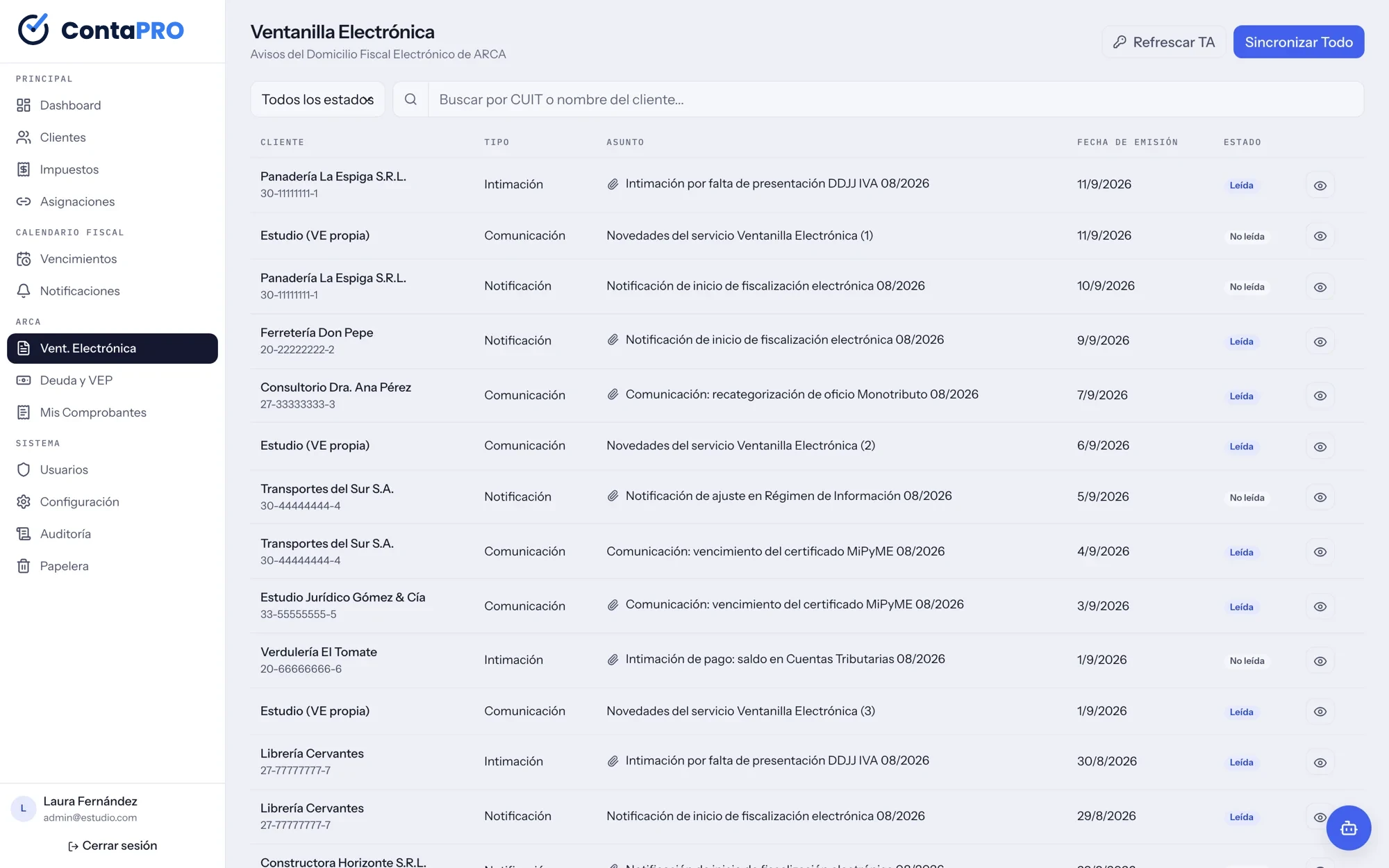Image resolution: width=1389 pixels, height=868 pixels.
Task: Open the Todos los estados filter dropdown
Action: point(317,99)
